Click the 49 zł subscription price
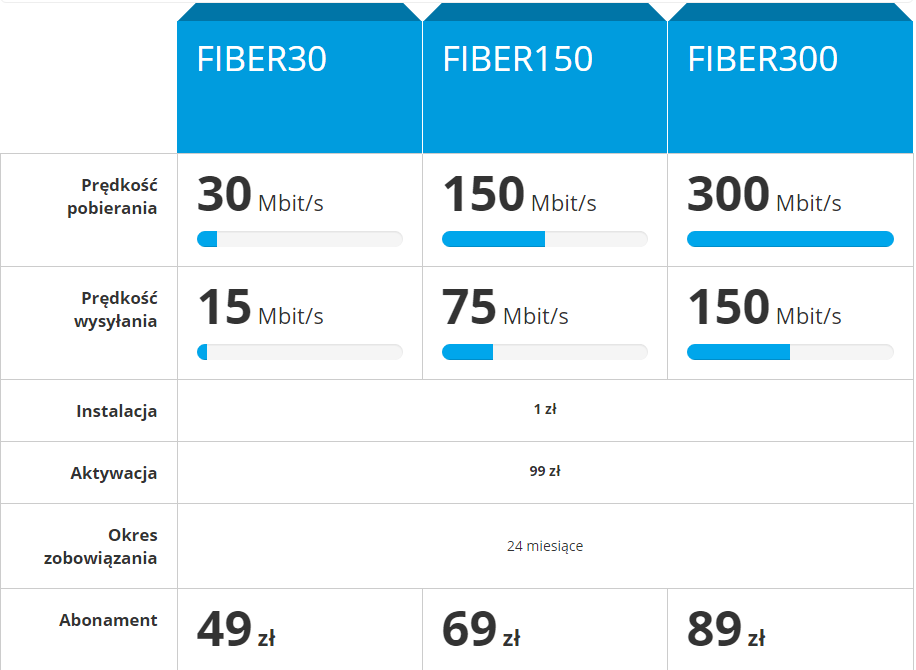 pyautogui.click(x=236, y=630)
